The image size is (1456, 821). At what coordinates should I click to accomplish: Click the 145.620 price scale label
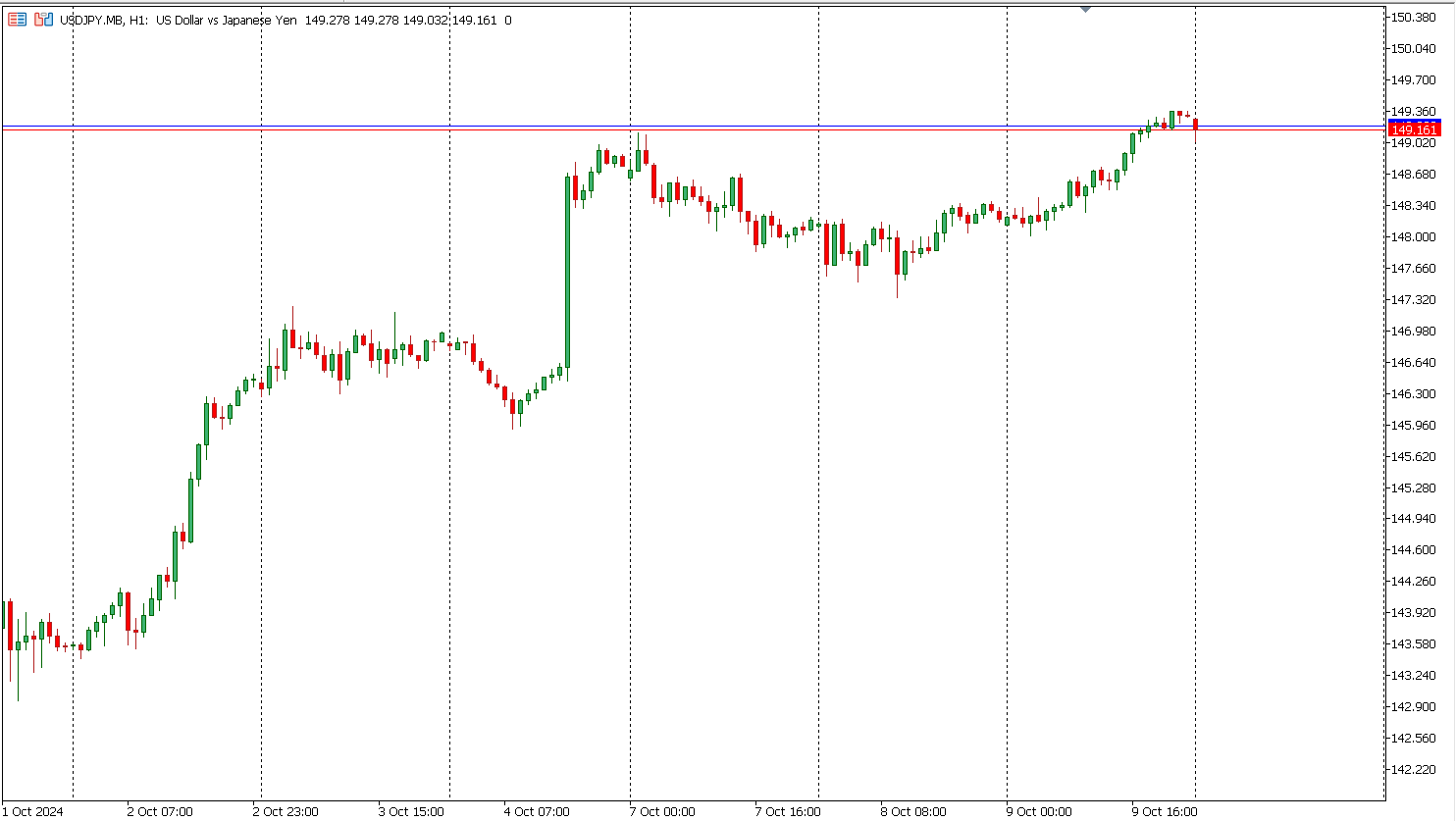[1414, 456]
